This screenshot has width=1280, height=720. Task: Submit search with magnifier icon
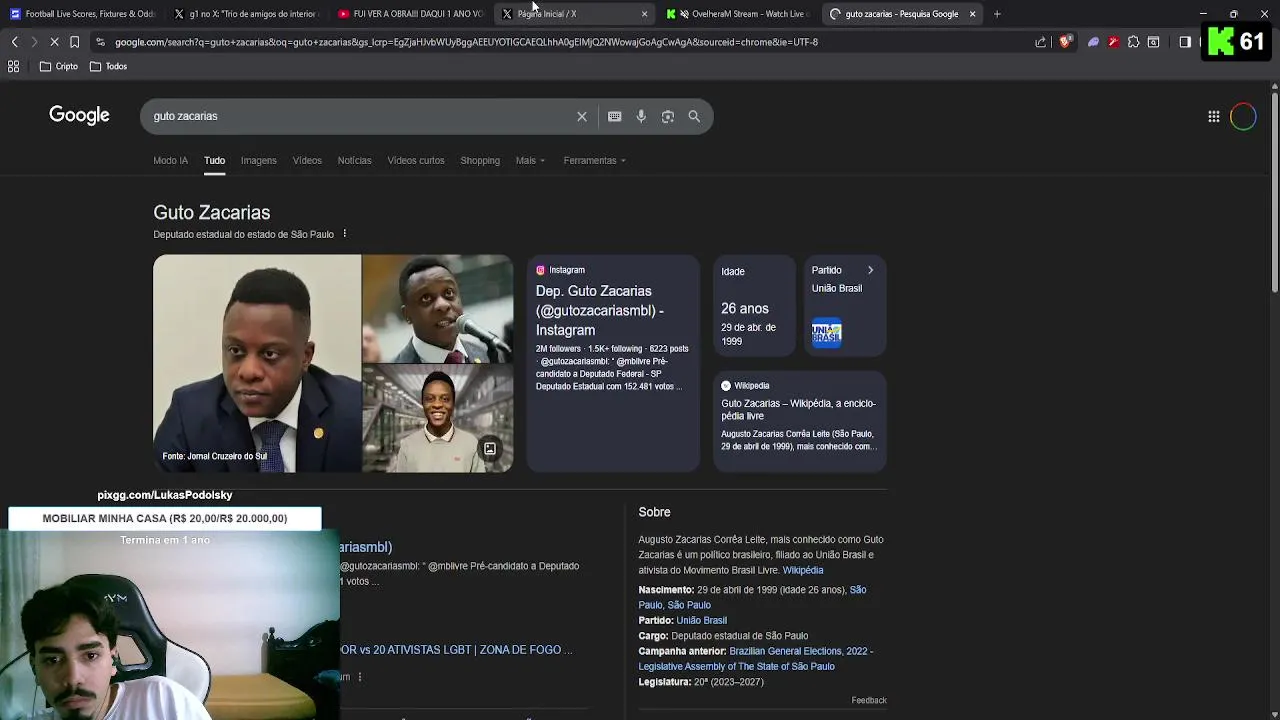(694, 116)
